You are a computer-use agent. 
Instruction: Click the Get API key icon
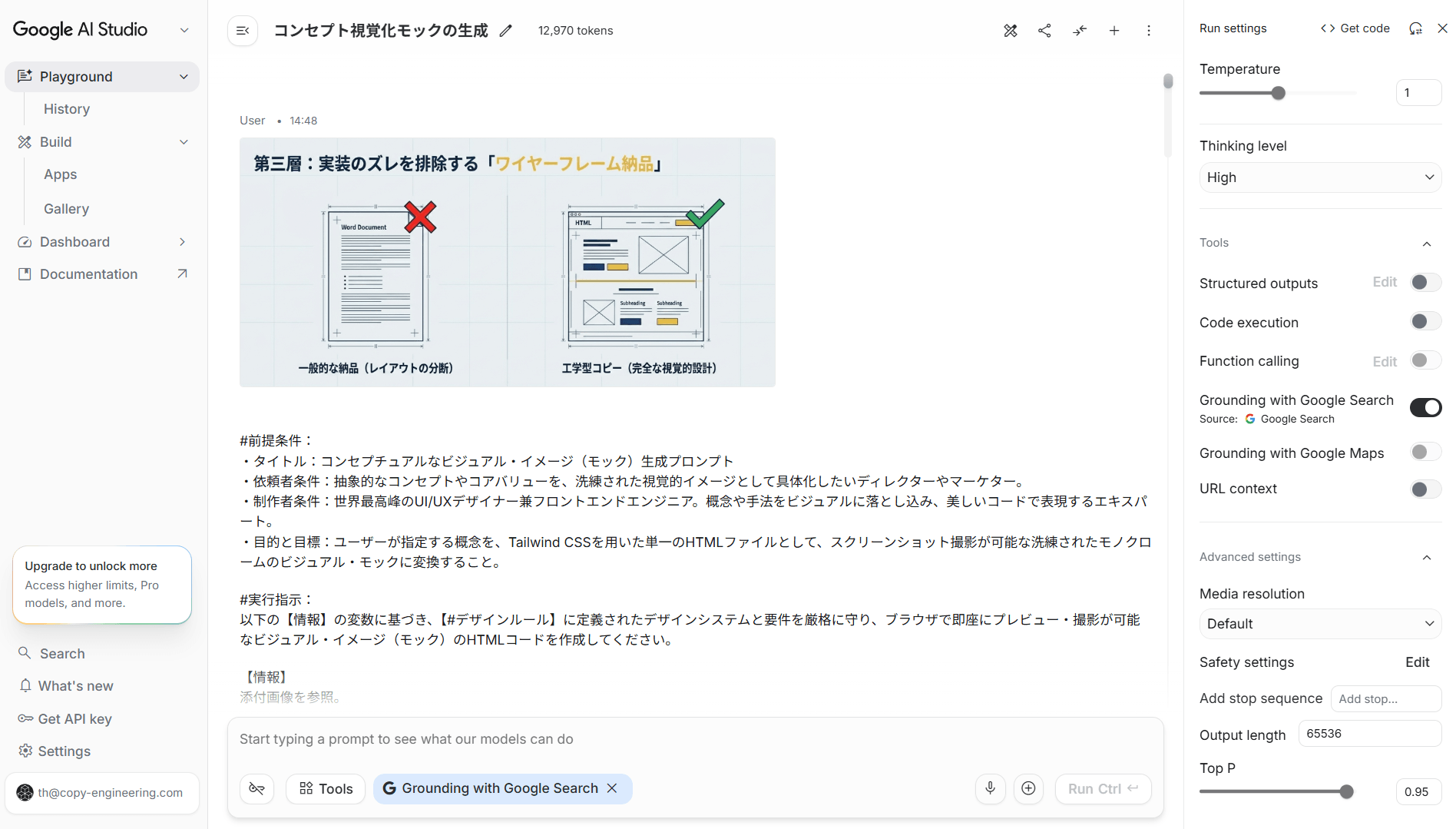25,718
